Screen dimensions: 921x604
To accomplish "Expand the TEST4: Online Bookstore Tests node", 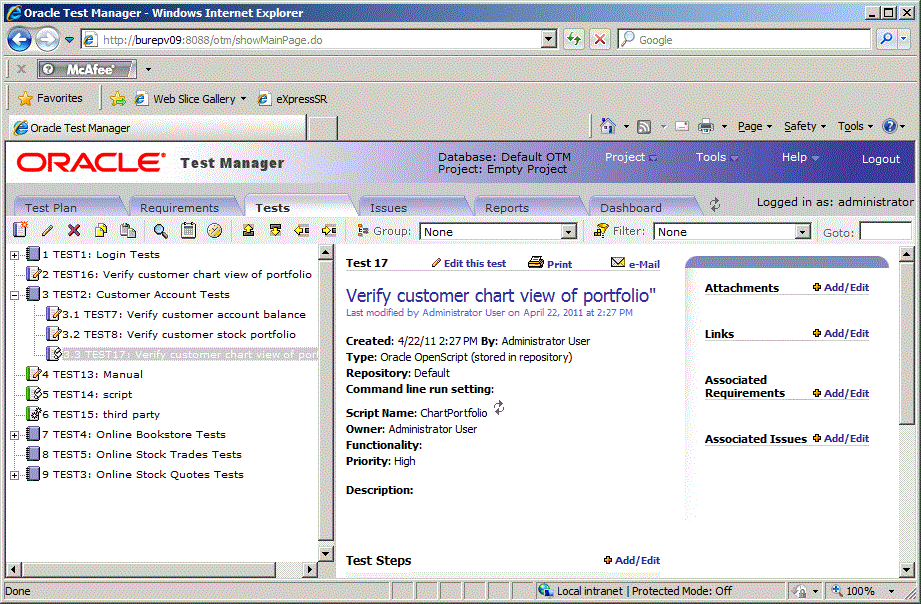I will click(x=14, y=435).
